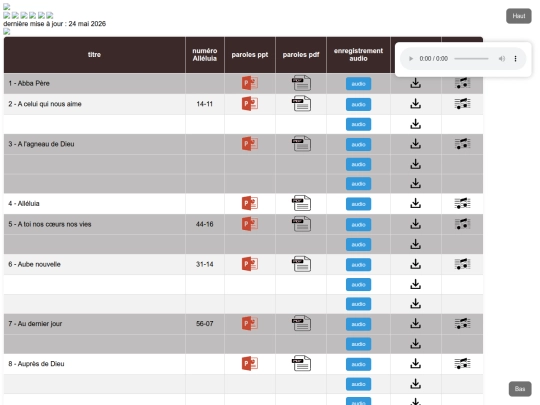Open PowerPoint for A toi nos cœurs nos vies
The width and height of the screenshot is (540, 405).
pos(250,224)
